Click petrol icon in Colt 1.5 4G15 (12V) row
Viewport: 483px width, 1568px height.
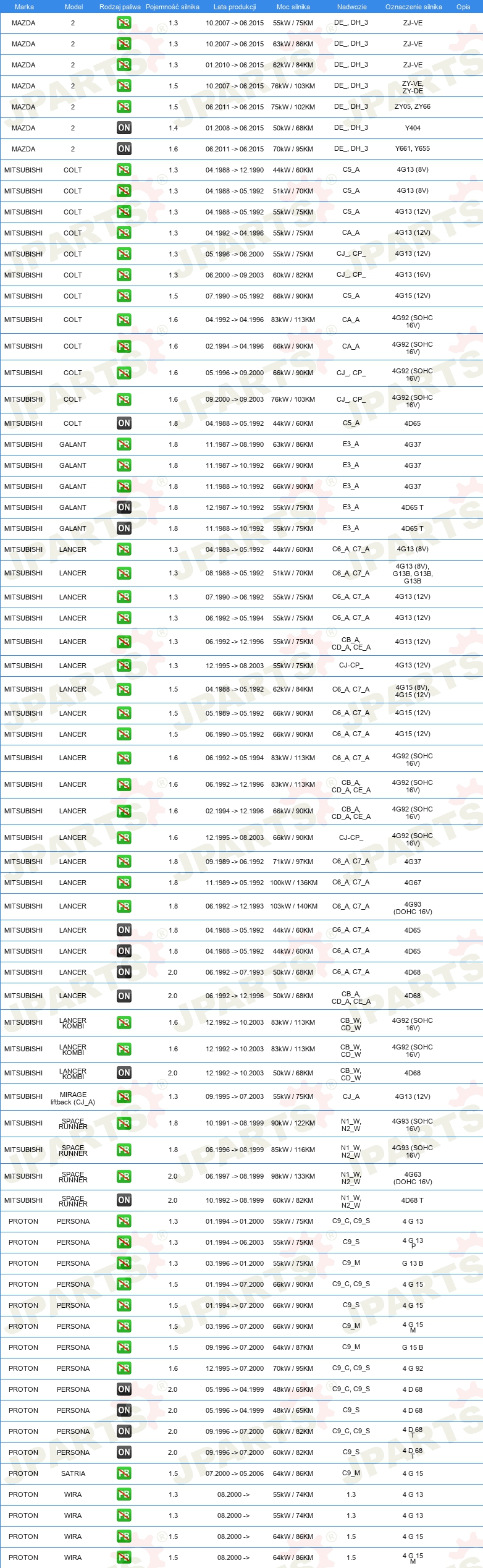coord(124,296)
